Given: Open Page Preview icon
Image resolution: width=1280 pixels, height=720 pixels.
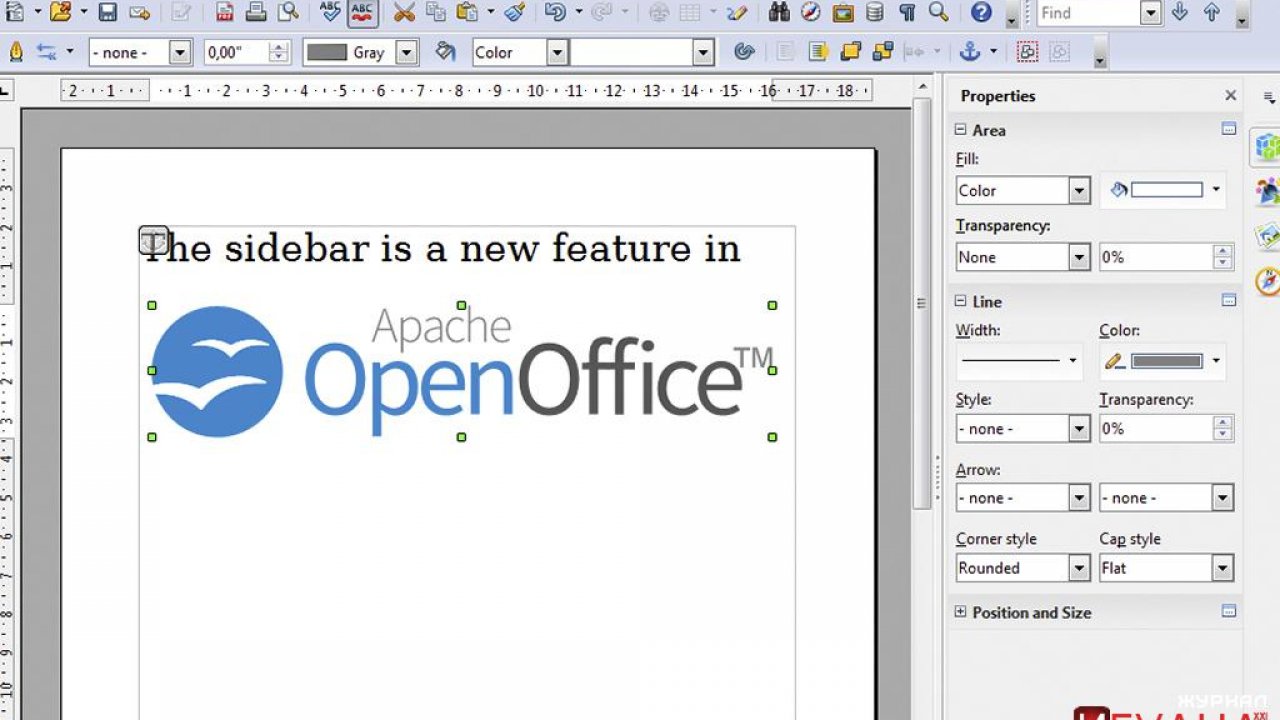Looking at the screenshot, I should coord(288,12).
